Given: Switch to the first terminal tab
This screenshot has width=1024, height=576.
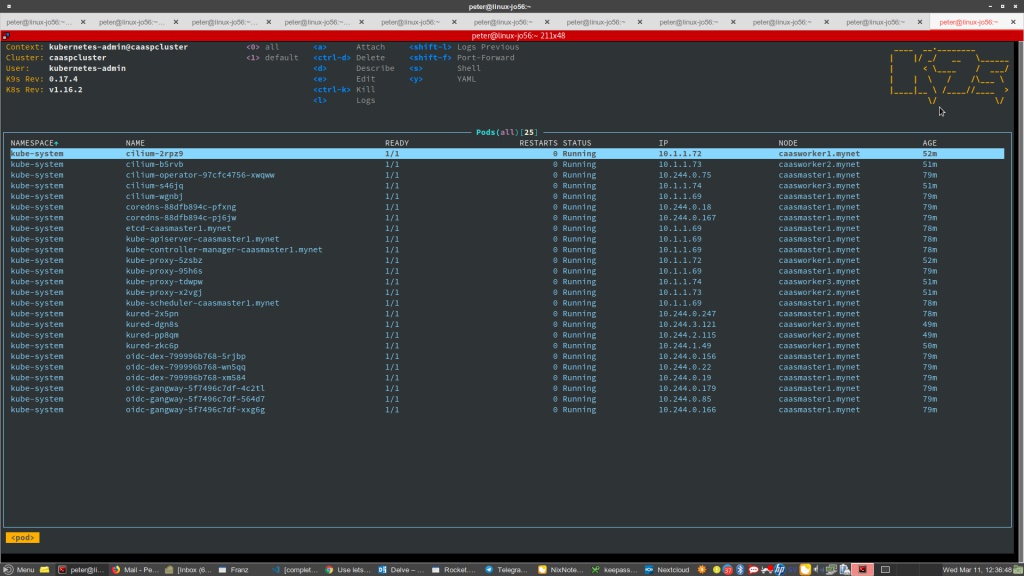Looking at the screenshot, I should point(38,21).
